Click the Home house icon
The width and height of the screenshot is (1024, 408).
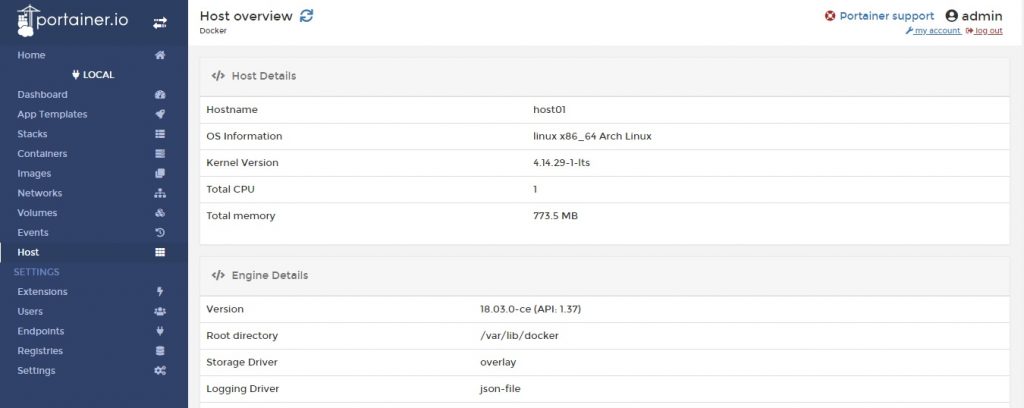coord(160,55)
